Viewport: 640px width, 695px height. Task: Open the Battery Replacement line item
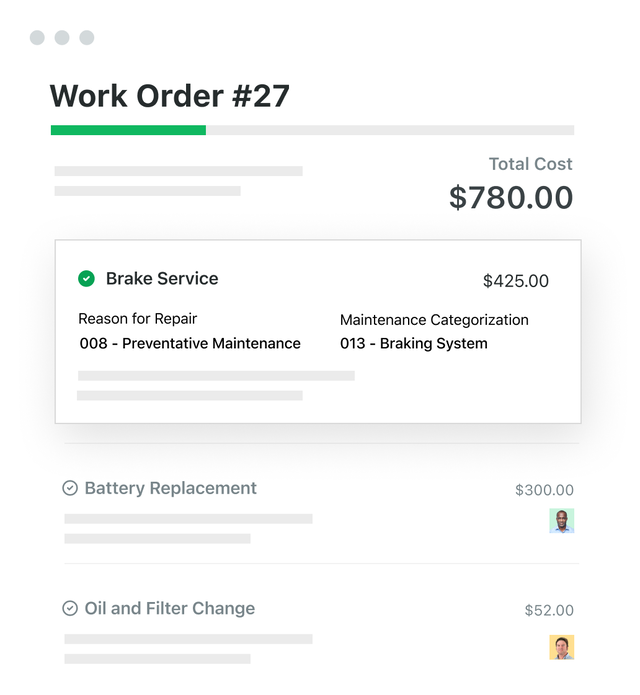pyautogui.click(x=171, y=489)
